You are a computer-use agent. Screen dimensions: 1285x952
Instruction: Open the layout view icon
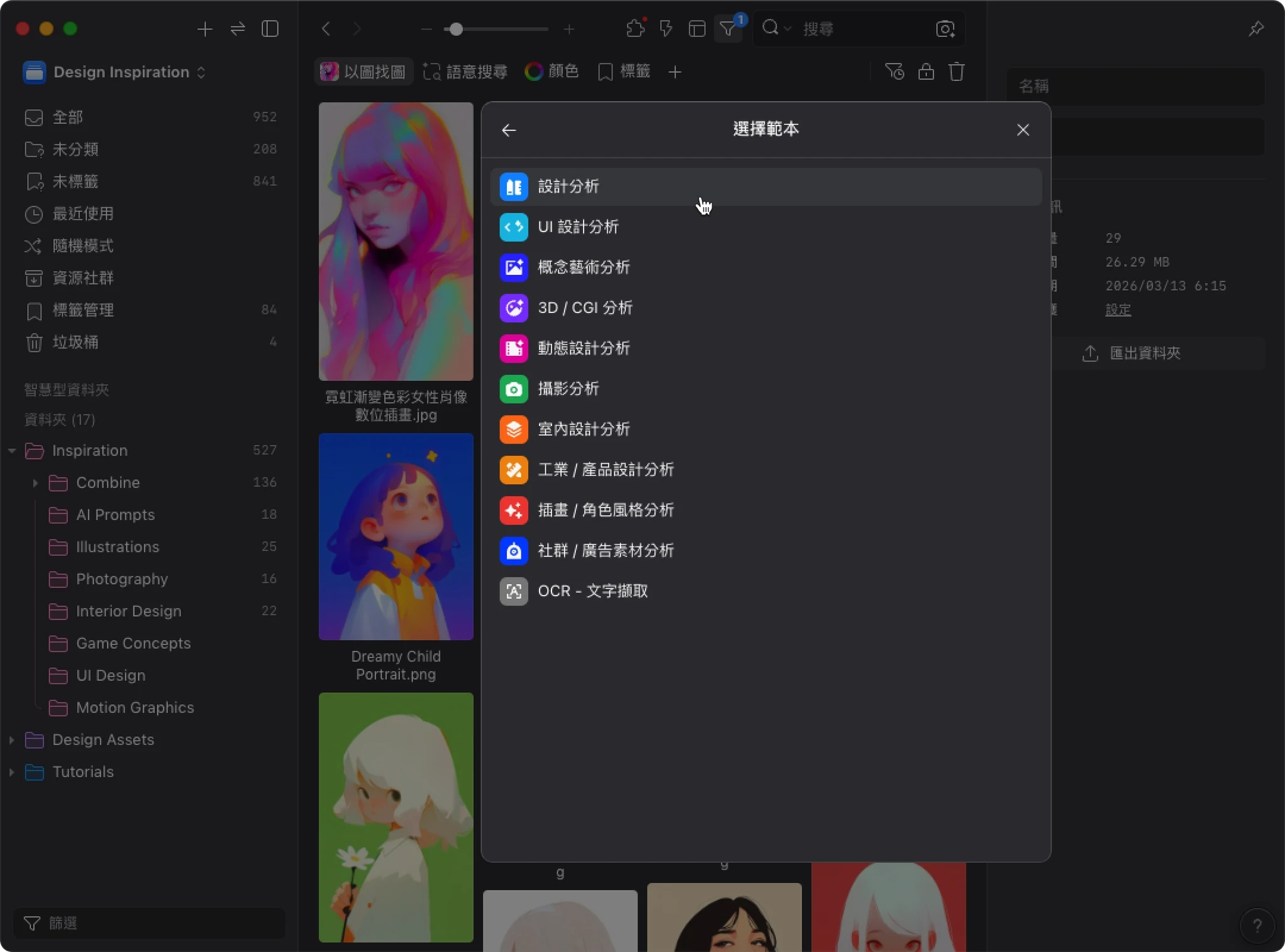(696, 29)
